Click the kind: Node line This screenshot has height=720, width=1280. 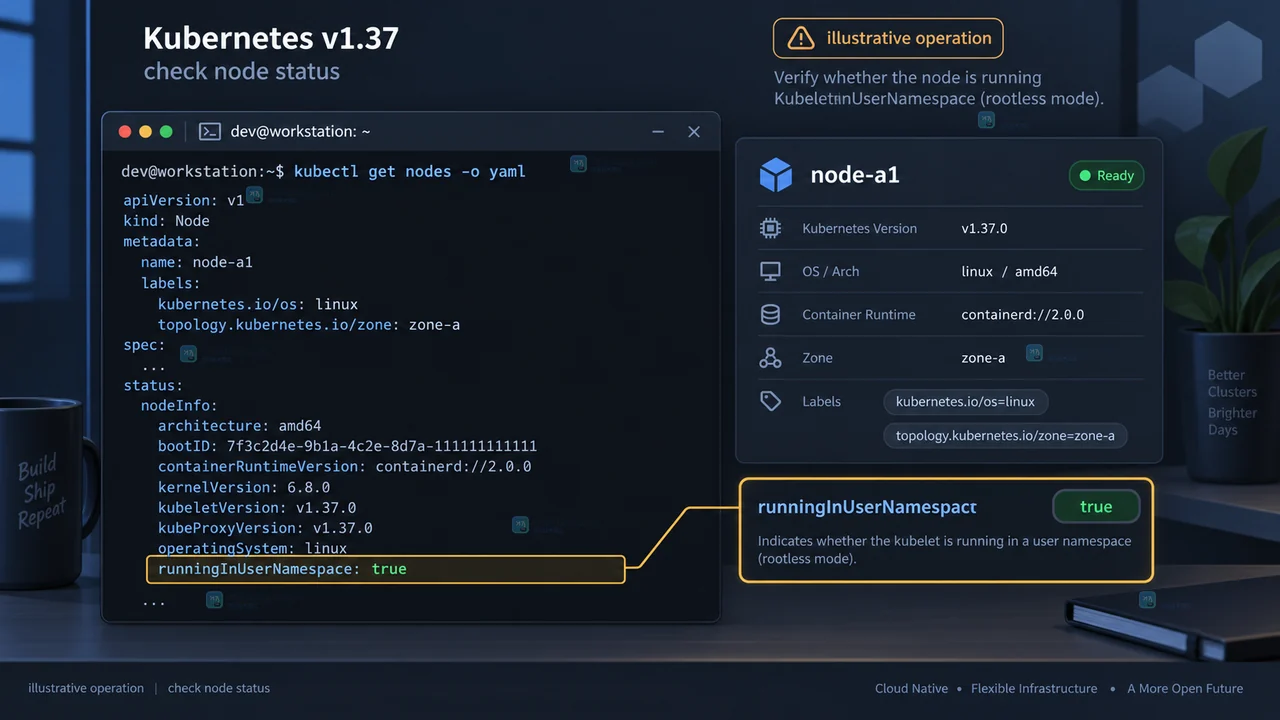tap(166, 221)
